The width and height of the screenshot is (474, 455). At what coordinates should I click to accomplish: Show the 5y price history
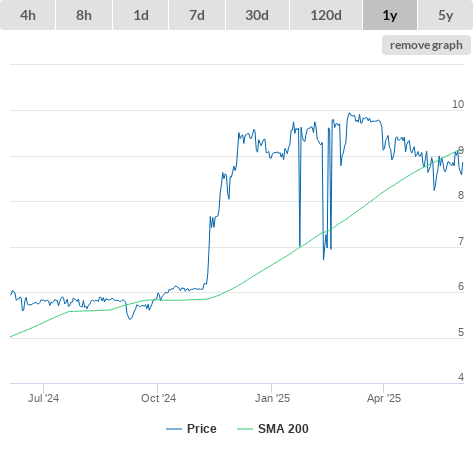pyautogui.click(x=445, y=15)
